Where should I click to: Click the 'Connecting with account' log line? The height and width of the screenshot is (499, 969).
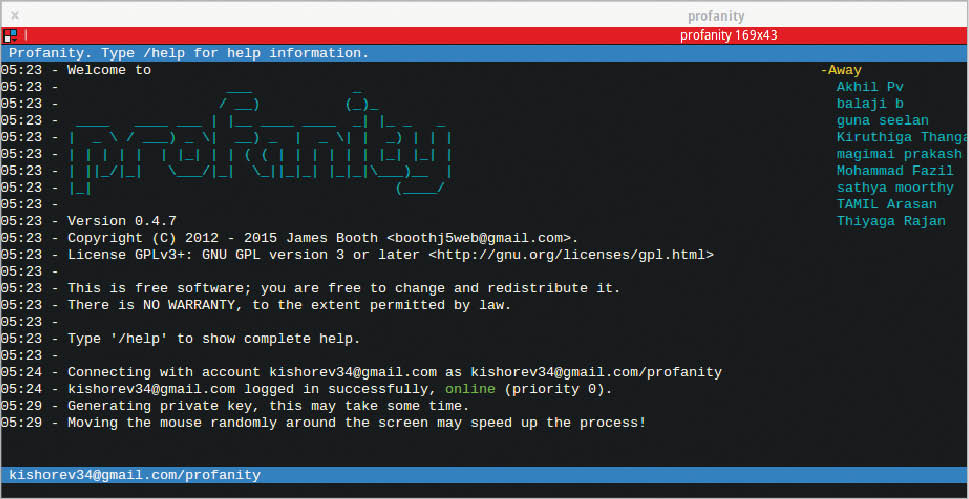394,372
